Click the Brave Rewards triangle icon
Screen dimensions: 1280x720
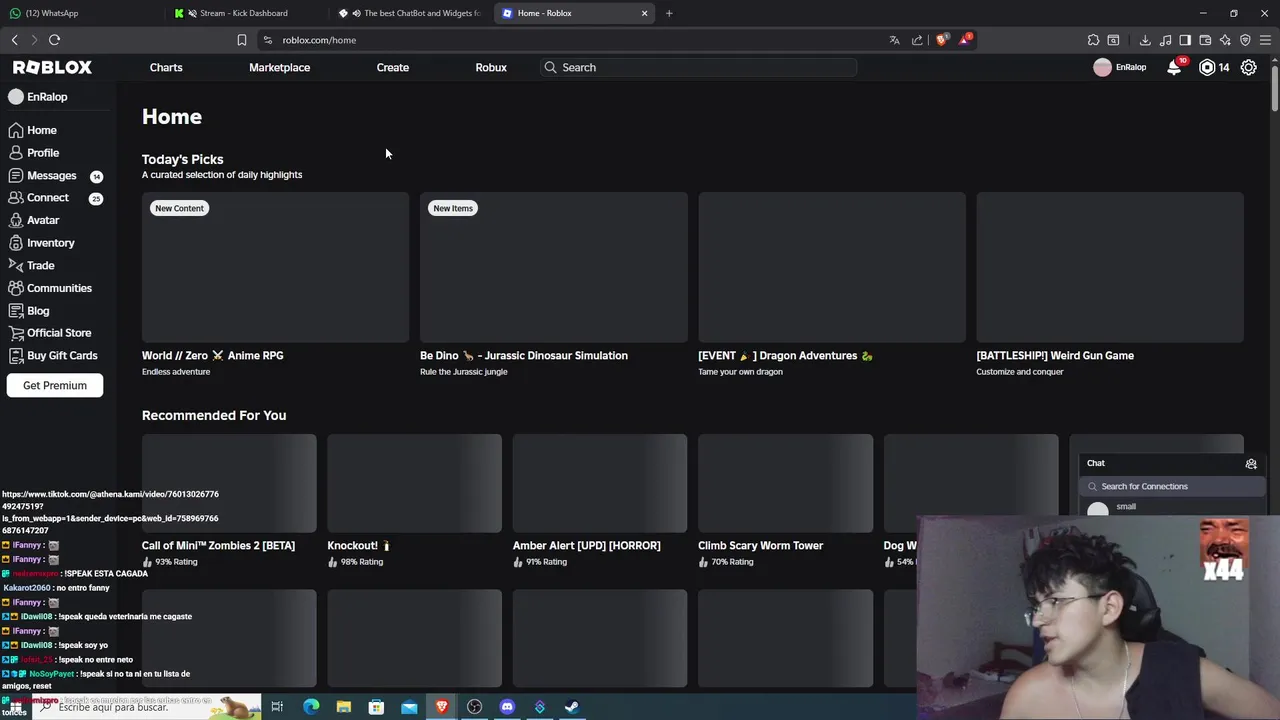[x=965, y=40]
